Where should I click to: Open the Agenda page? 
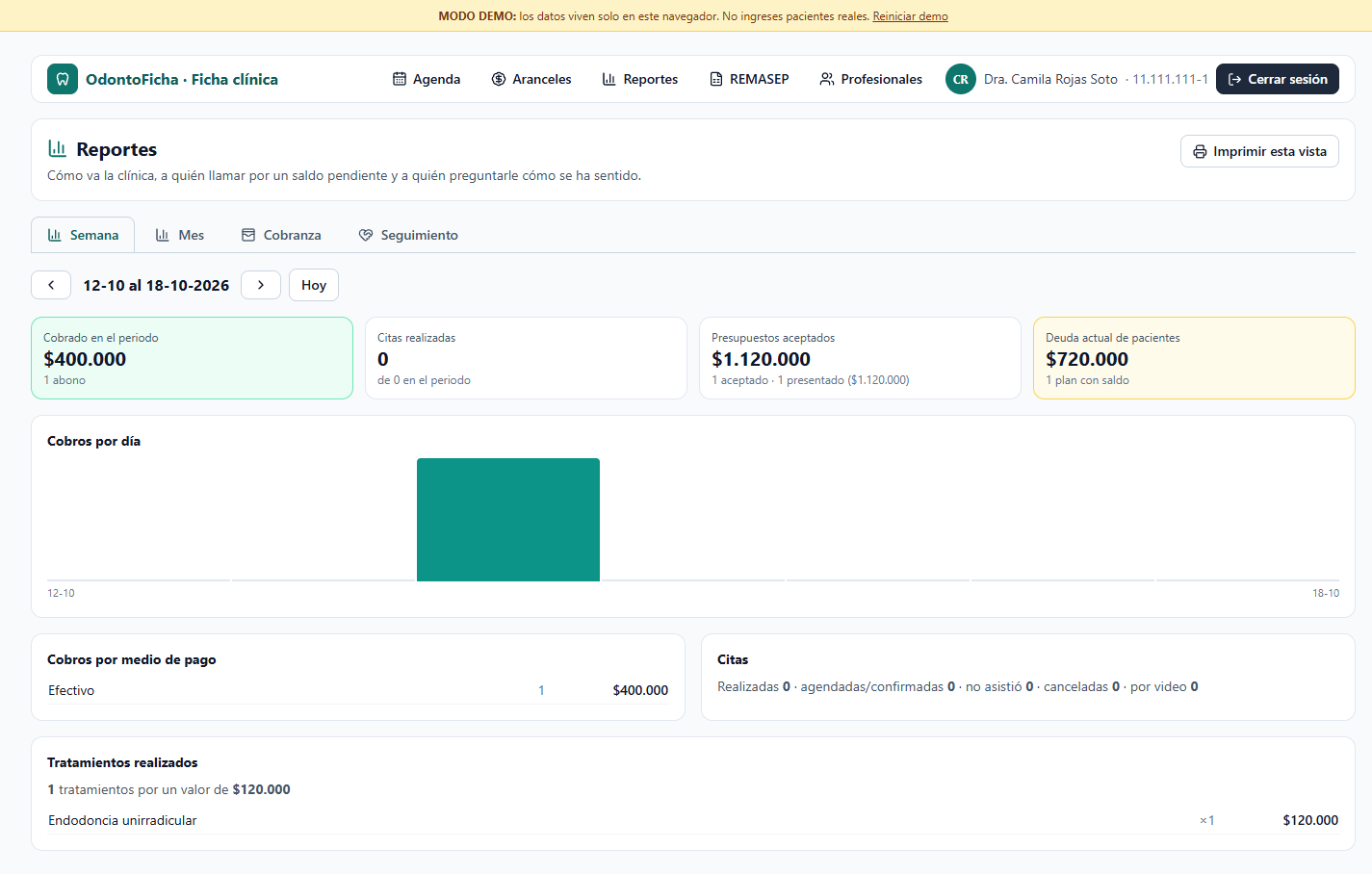point(427,79)
